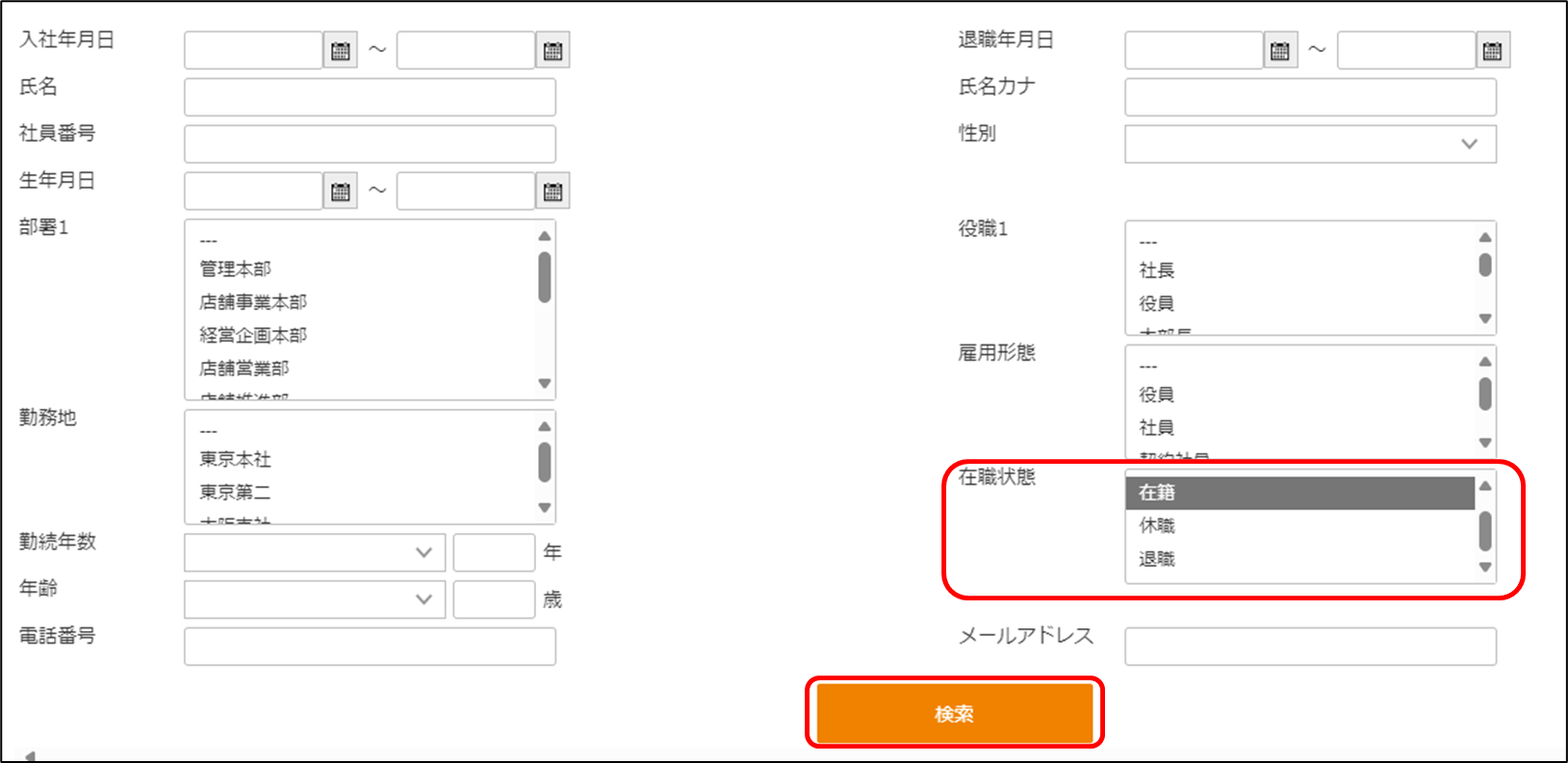This screenshot has height=763, width=1568.
Task: Click the 社員番号 input field
Action: (x=370, y=144)
